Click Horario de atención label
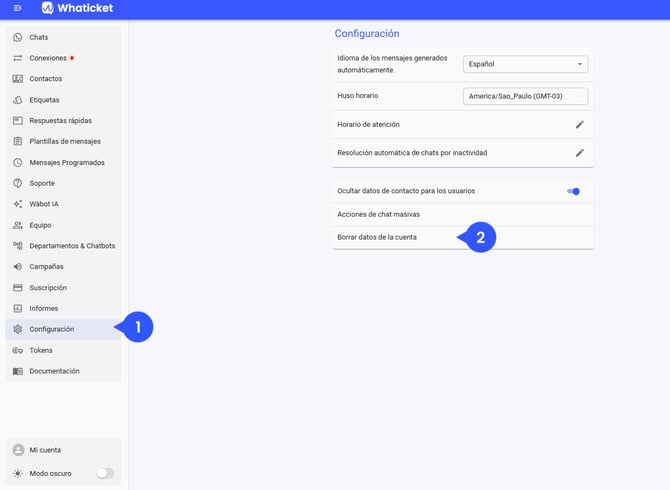 368,124
